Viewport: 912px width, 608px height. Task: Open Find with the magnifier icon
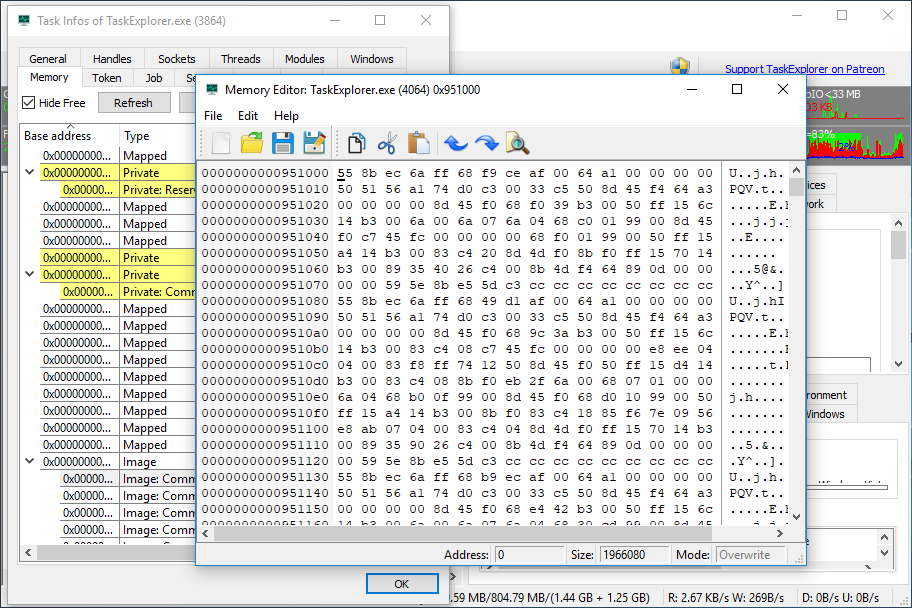(518, 143)
